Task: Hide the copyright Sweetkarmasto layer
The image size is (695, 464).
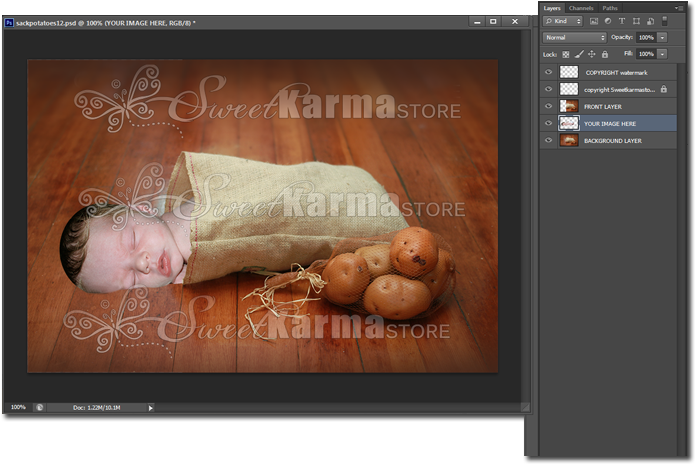Action: [x=549, y=89]
